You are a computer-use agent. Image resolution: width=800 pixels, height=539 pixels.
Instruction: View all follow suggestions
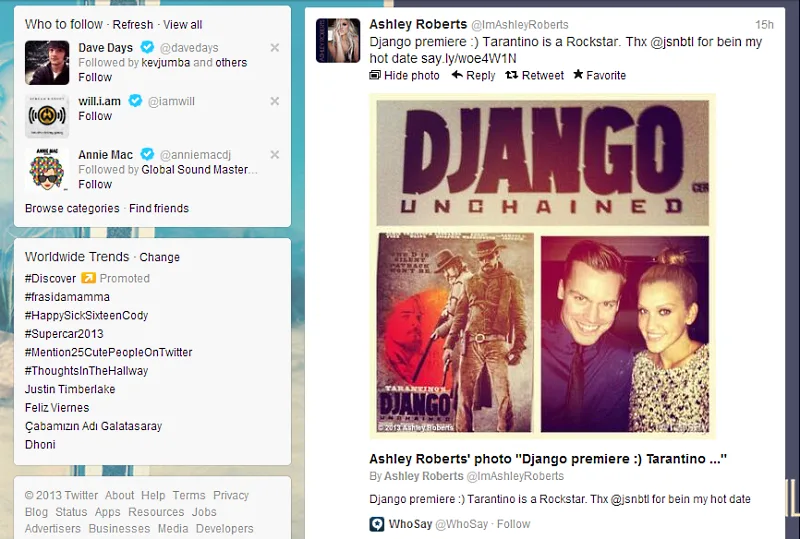(x=182, y=24)
